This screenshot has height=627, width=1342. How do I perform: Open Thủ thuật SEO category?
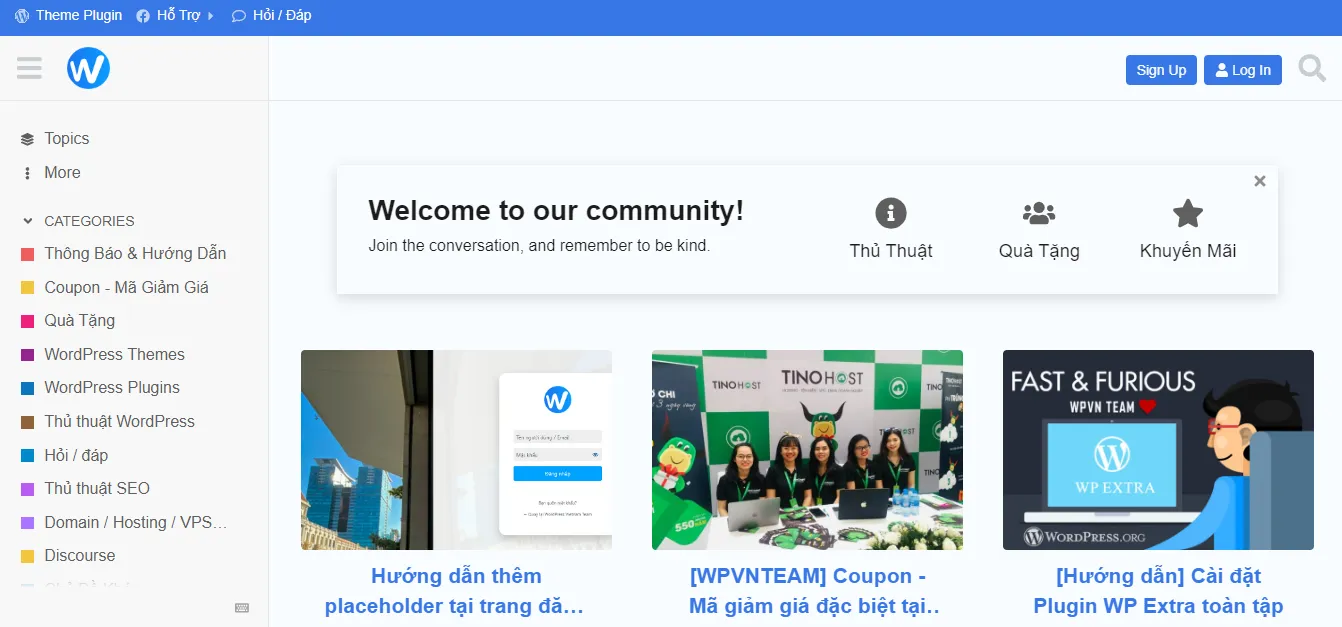click(x=97, y=489)
